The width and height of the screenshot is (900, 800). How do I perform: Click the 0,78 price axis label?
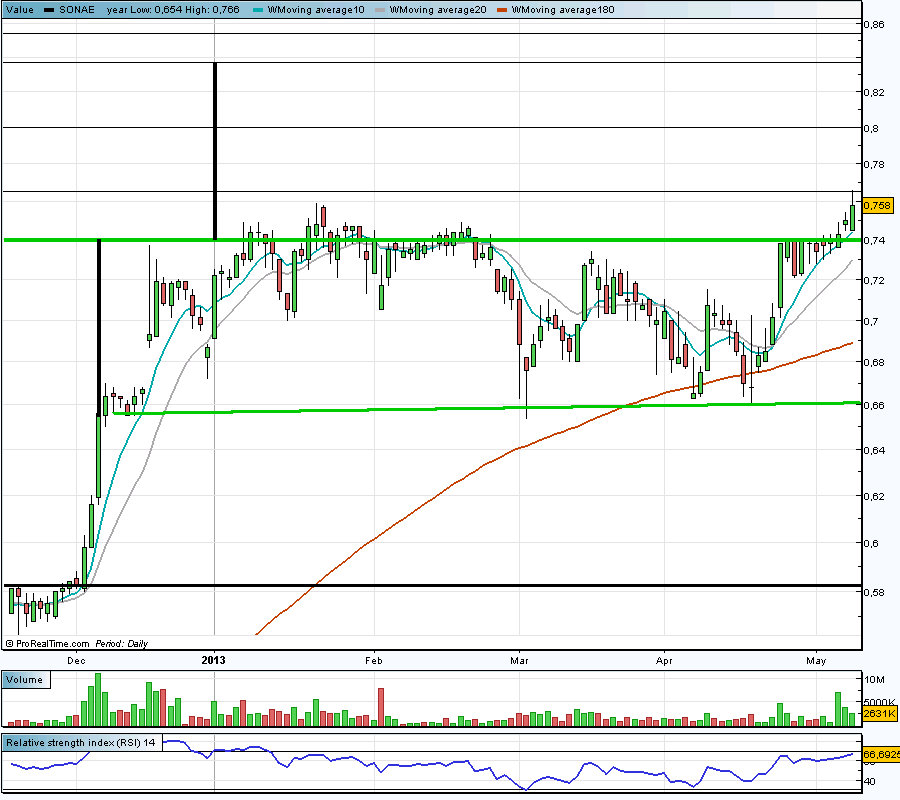[874, 165]
